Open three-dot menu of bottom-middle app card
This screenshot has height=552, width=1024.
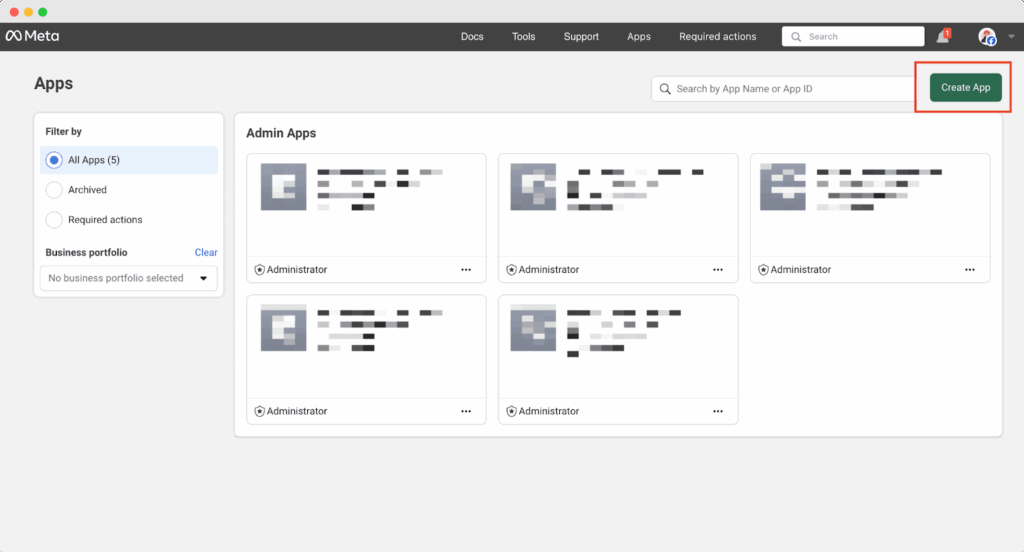718,411
